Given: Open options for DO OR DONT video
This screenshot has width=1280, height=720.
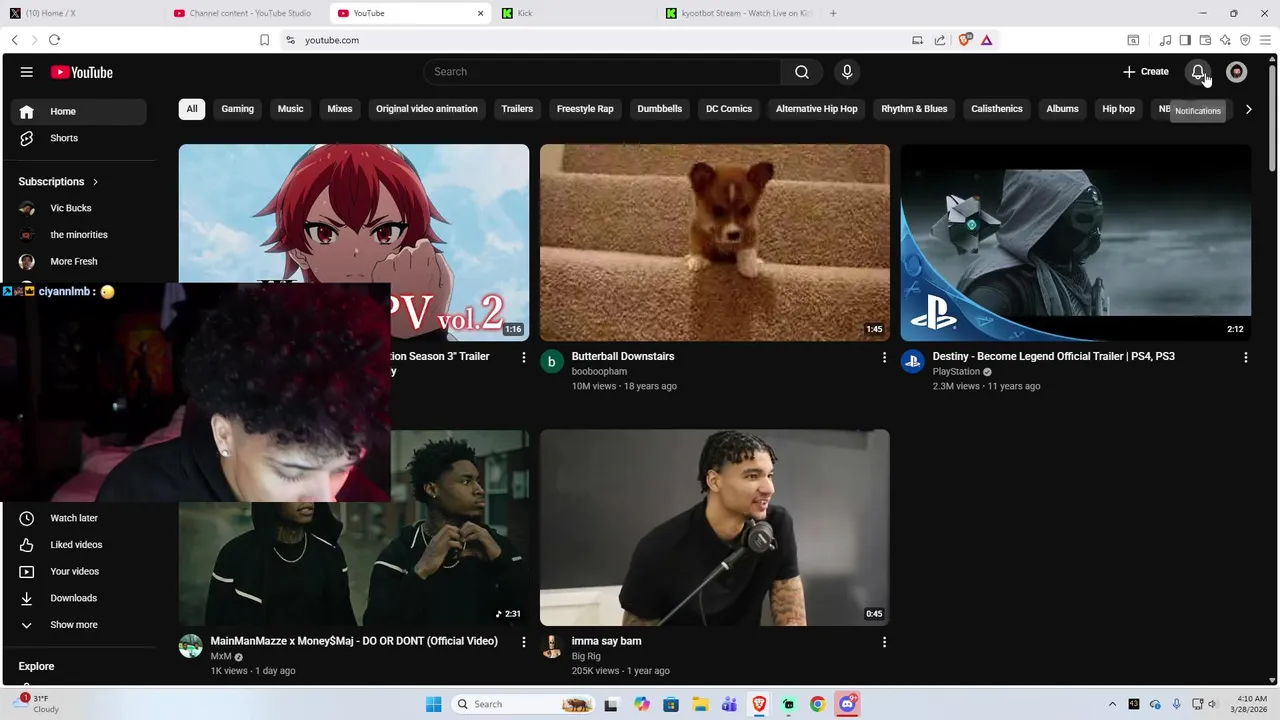Looking at the screenshot, I should click(x=523, y=642).
